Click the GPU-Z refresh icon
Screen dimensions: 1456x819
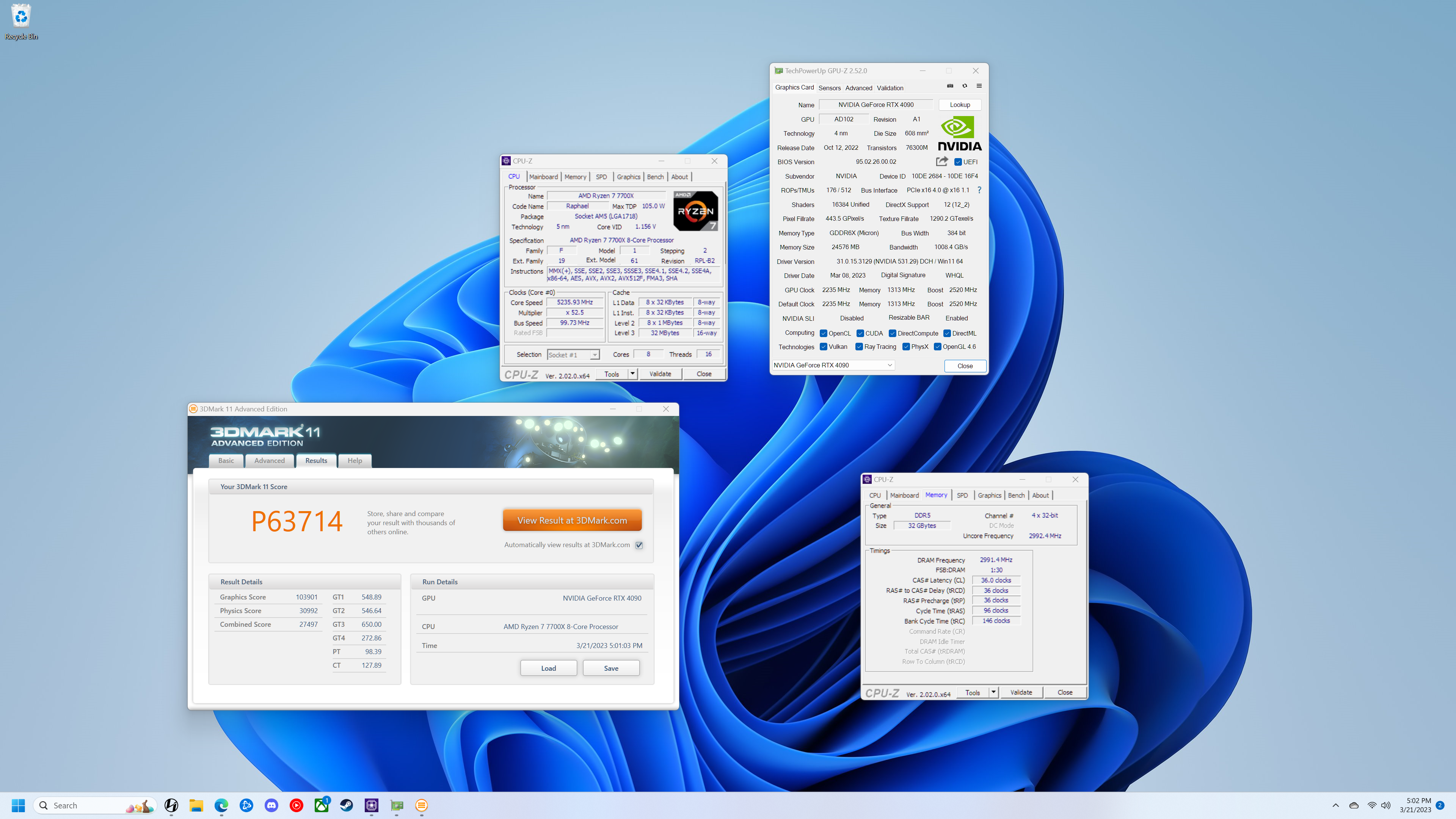click(965, 86)
